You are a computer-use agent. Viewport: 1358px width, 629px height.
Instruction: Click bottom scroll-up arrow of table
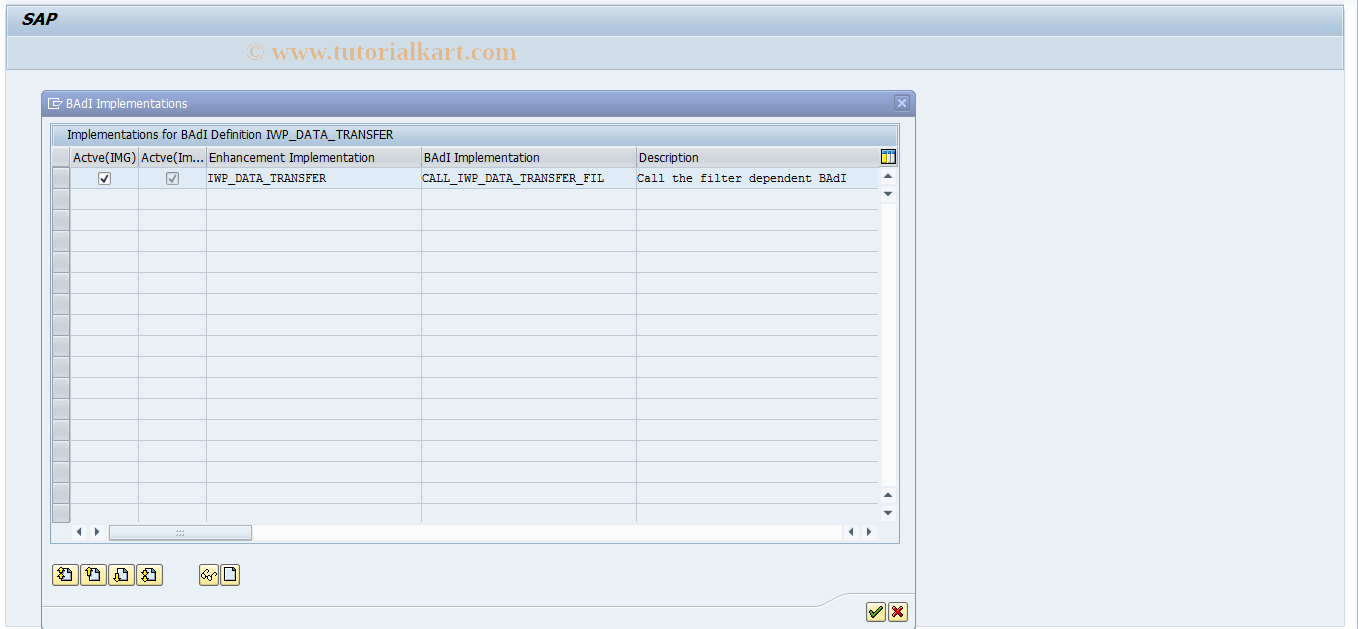888,495
